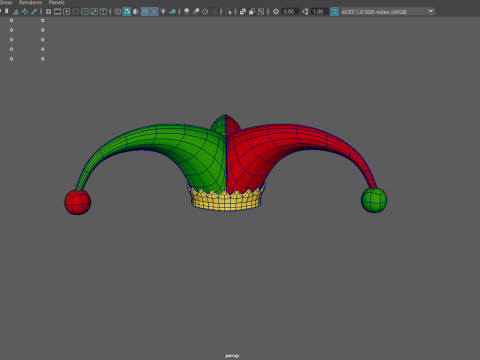Toggle the Safe Action icon

[x=94, y=12]
